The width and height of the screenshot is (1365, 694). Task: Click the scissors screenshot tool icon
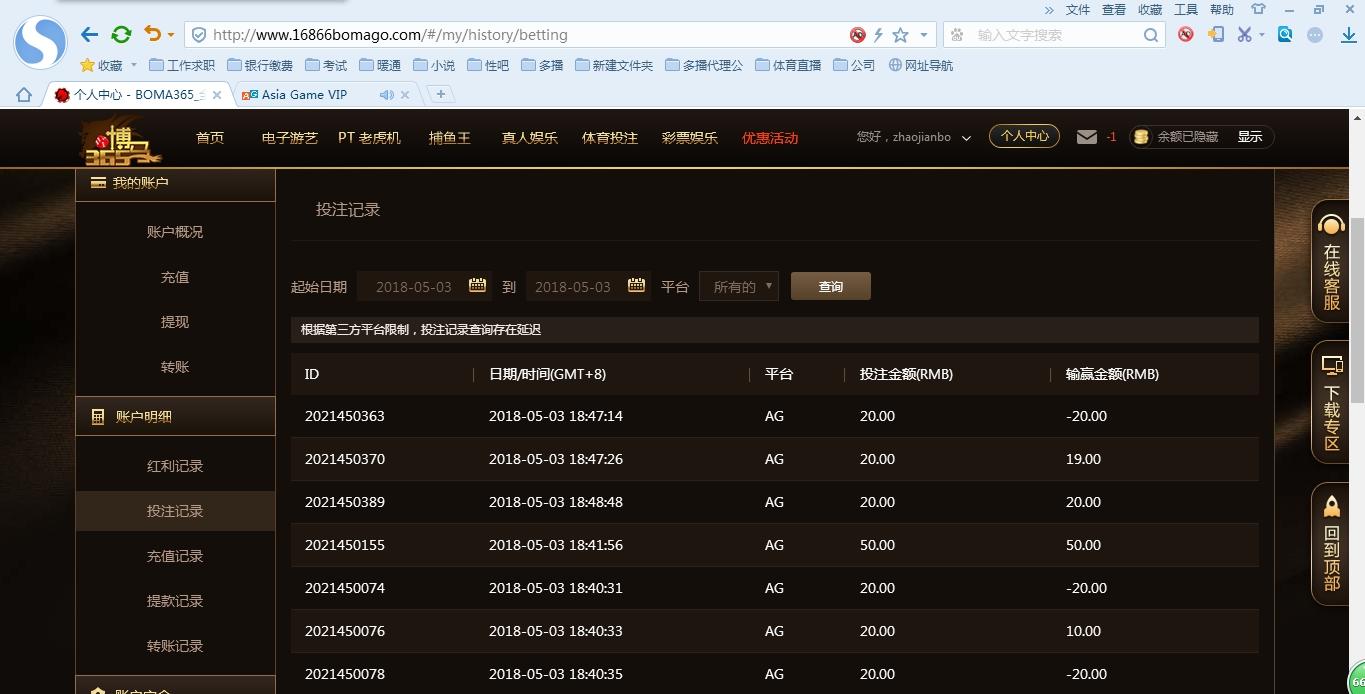tap(1244, 34)
